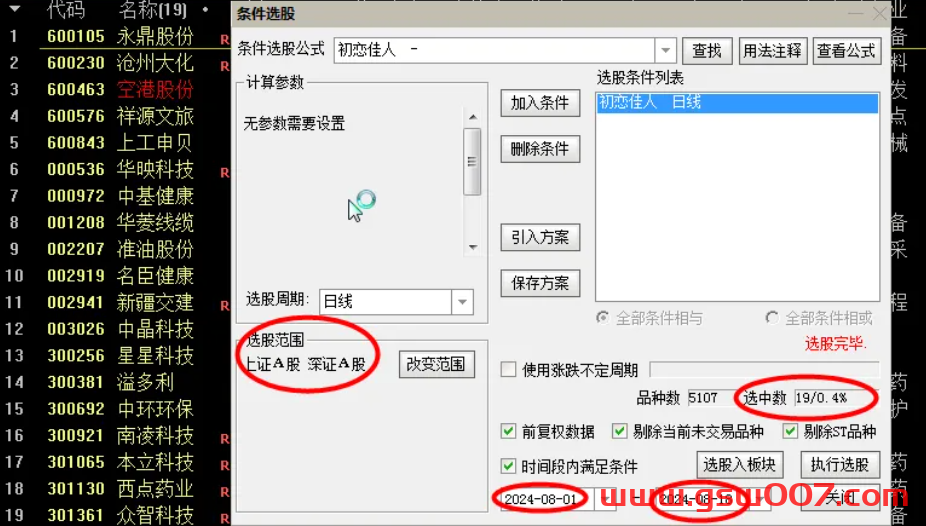The height and width of the screenshot is (526, 926).
Task: Toggle the 前复权数据 checkbox
Action: pos(508,432)
